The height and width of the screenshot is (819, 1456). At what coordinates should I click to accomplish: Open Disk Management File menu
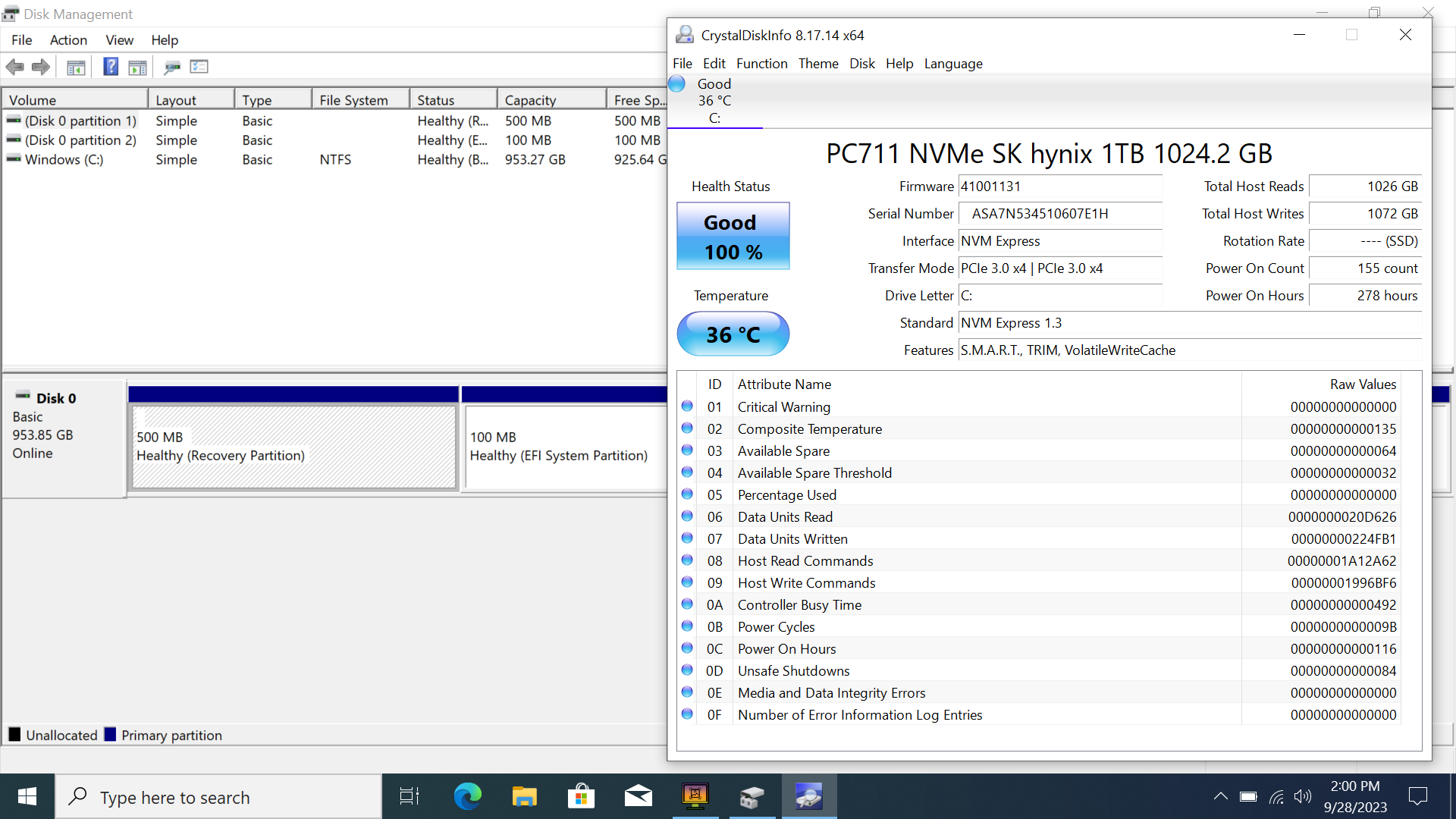click(21, 40)
